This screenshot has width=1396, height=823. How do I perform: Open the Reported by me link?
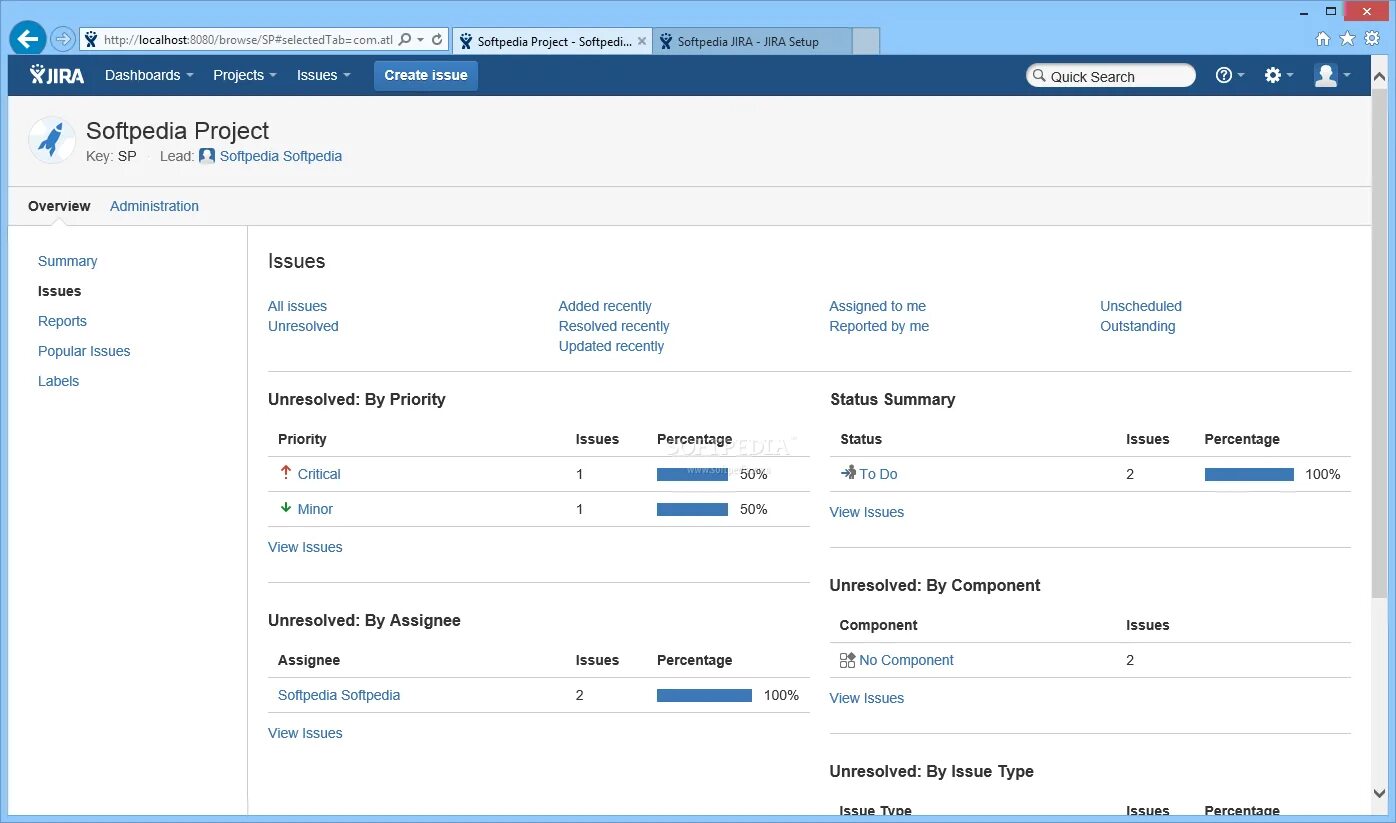click(879, 326)
